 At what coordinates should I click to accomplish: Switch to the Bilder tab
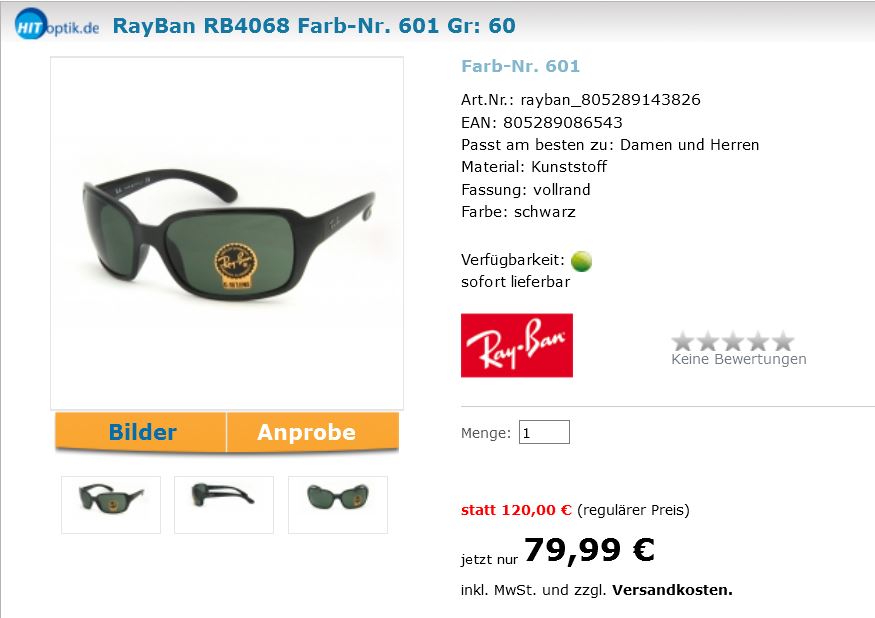tap(141, 432)
